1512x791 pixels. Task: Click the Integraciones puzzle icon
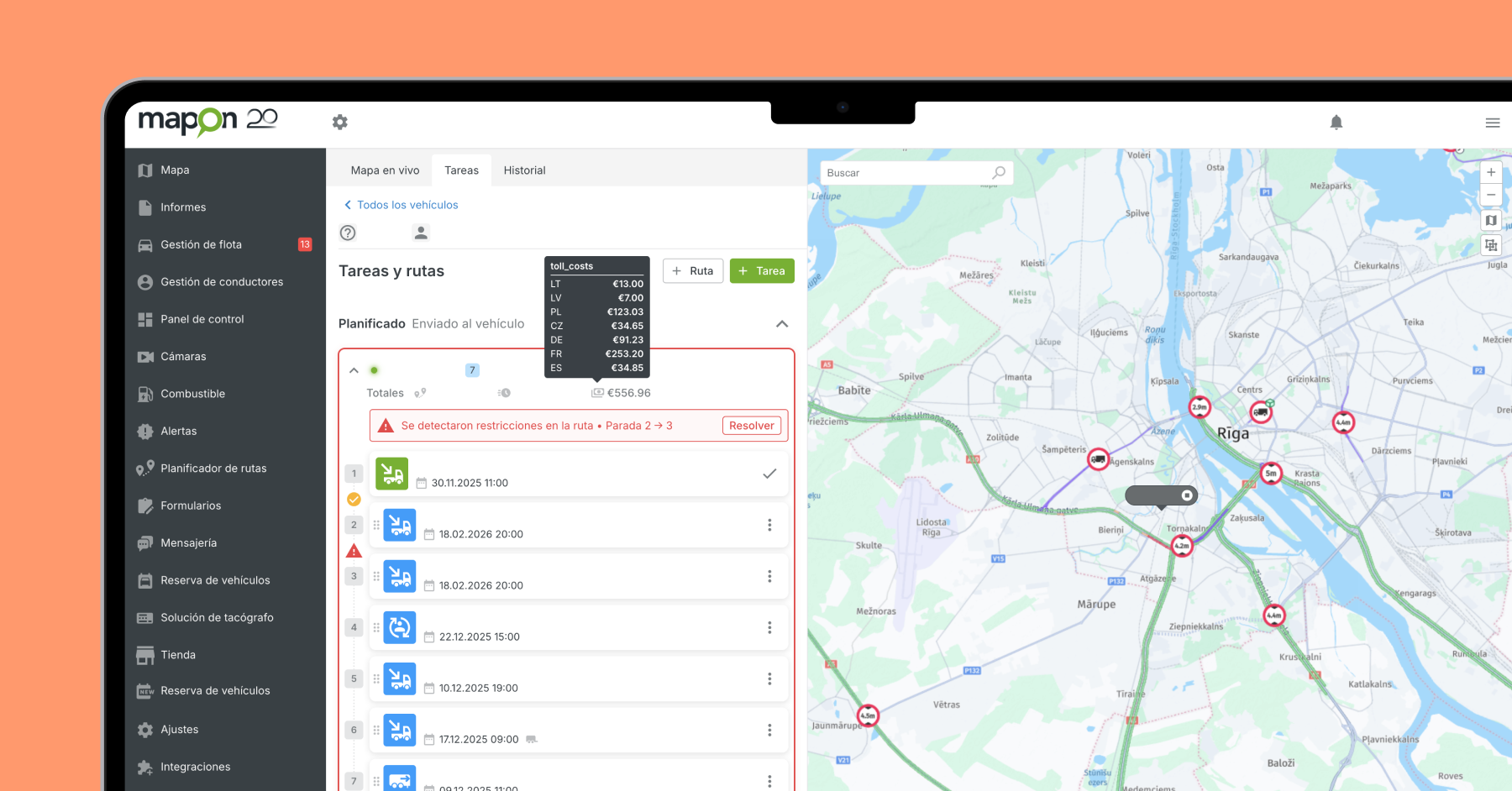coord(145,767)
